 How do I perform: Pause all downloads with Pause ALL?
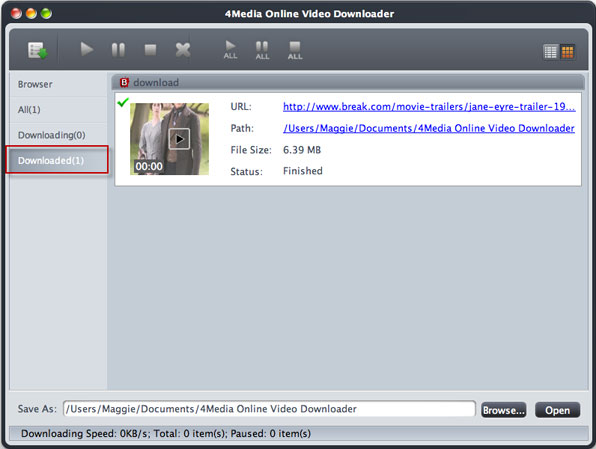pyautogui.click(x=262, y=50)
